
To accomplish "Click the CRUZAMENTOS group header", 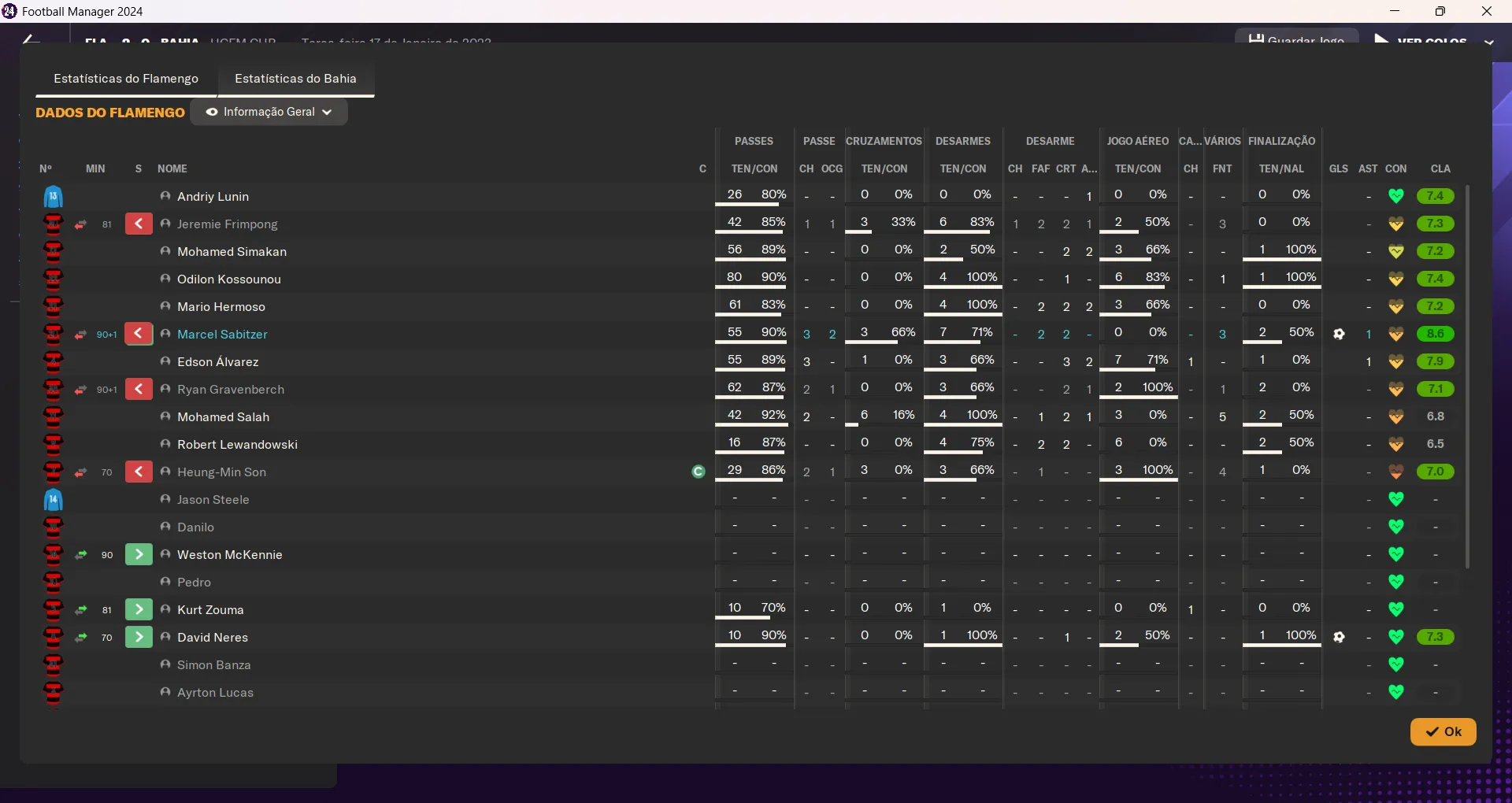I will [x=884, y=141].
